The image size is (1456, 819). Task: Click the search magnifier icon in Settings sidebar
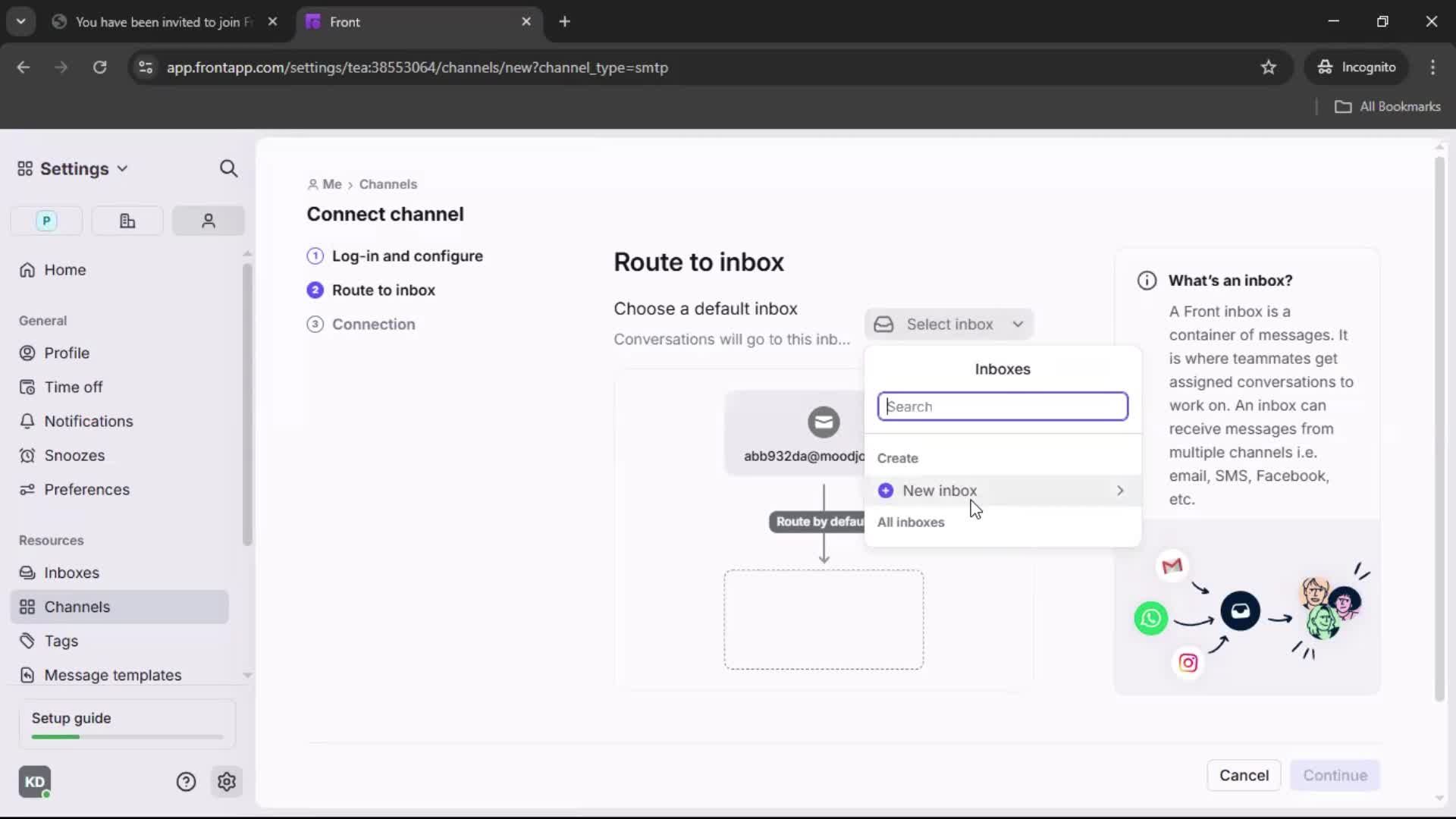(x=228, y=168)
